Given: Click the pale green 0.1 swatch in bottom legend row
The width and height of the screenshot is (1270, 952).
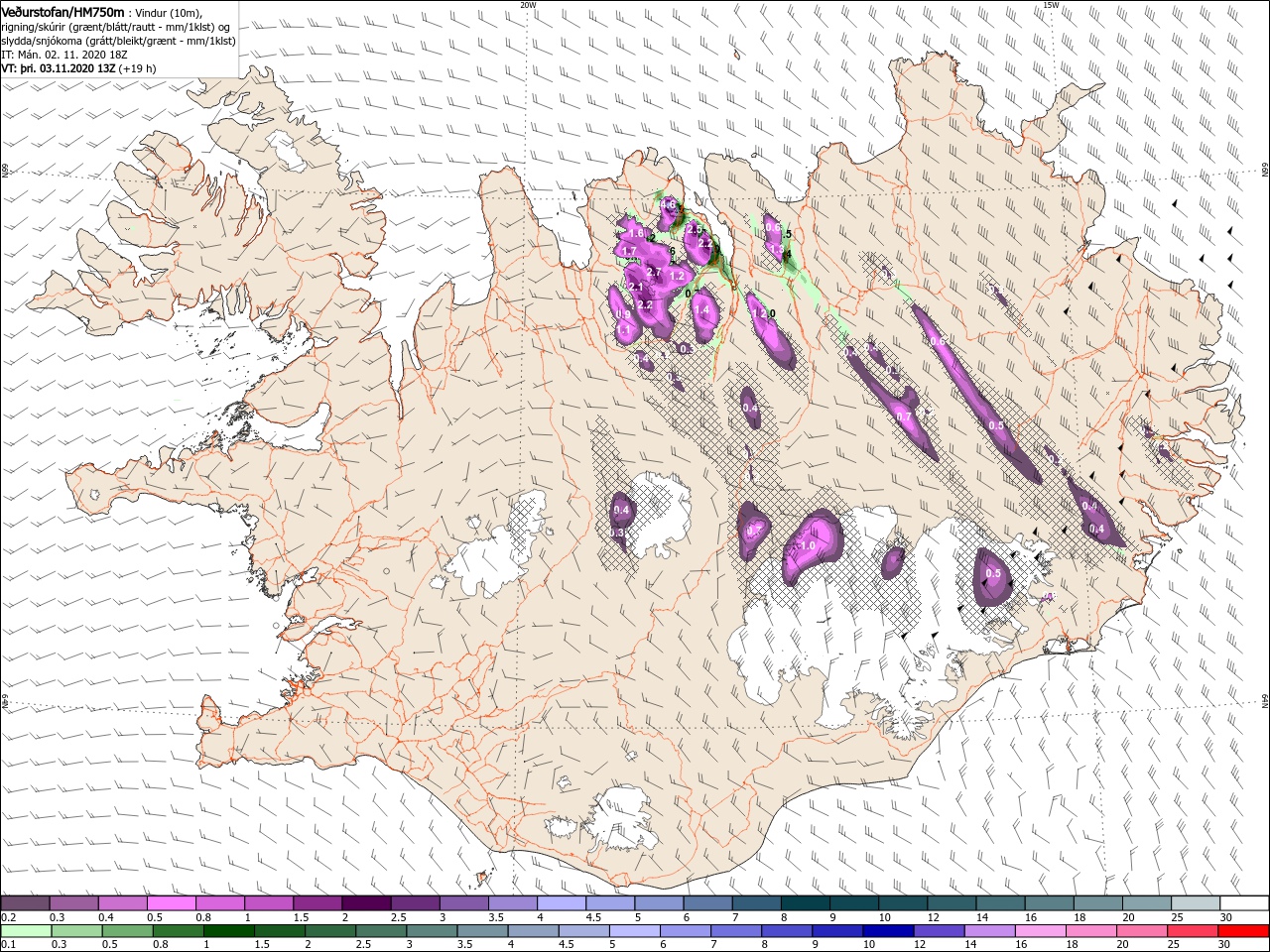Looking at the screenshot, I should 26,931.
